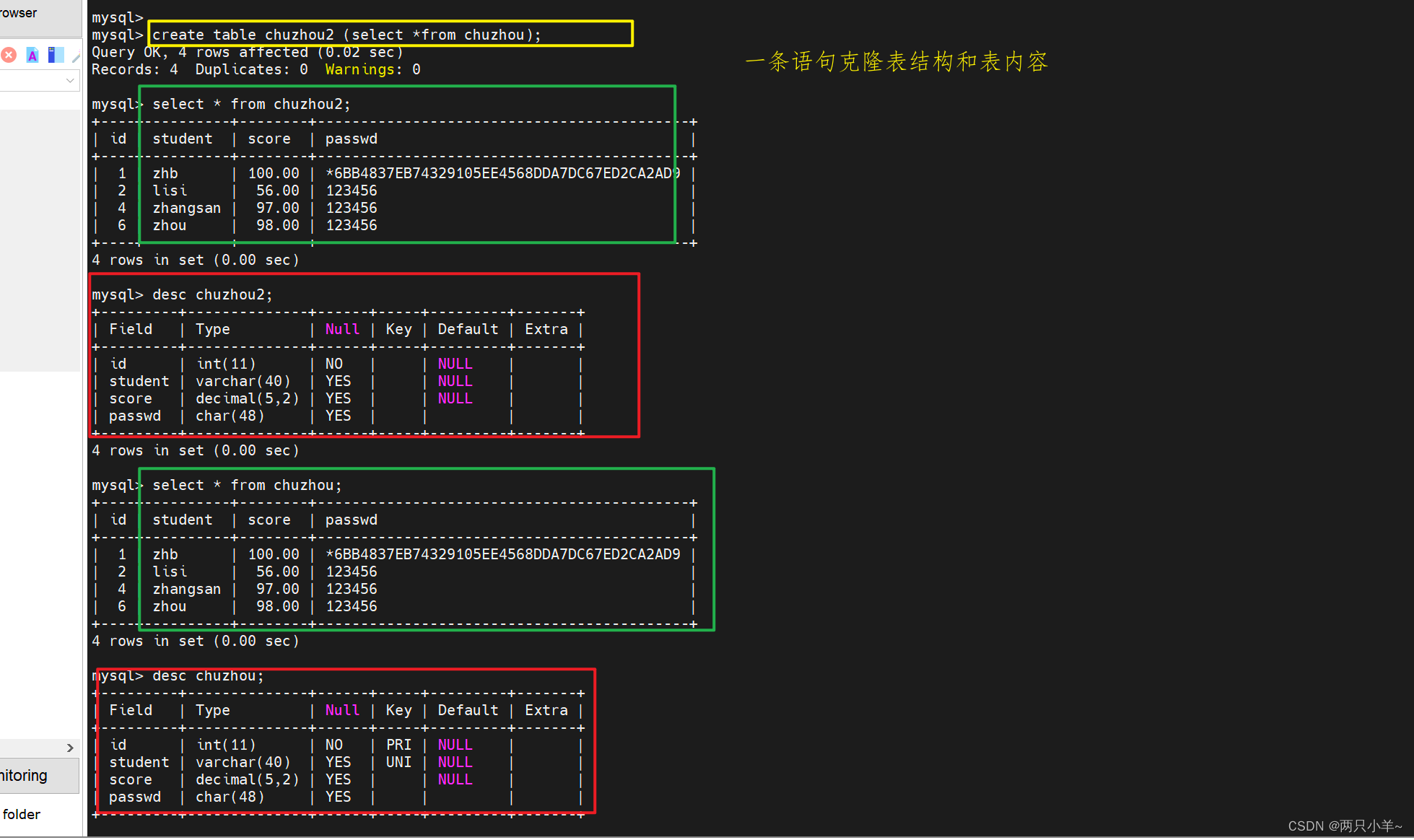Viewport: 1414px width, 840px height.
Task: Click 'Default' header in desc chuzhou2 output
Action: 468,329
